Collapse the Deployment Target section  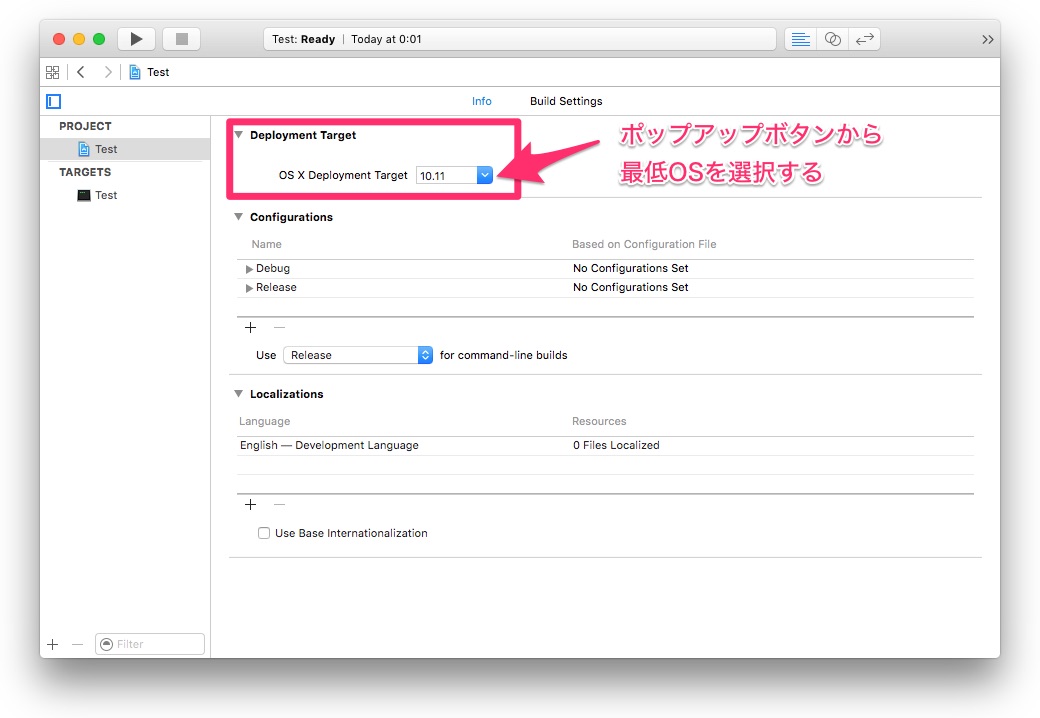(239, 135)
